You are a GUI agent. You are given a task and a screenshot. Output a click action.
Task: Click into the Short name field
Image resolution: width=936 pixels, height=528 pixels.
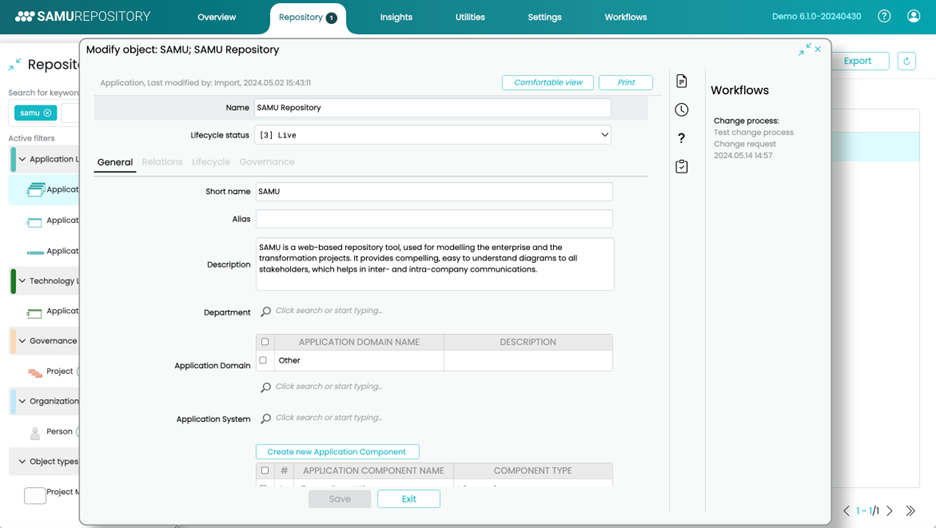(434, 192)
